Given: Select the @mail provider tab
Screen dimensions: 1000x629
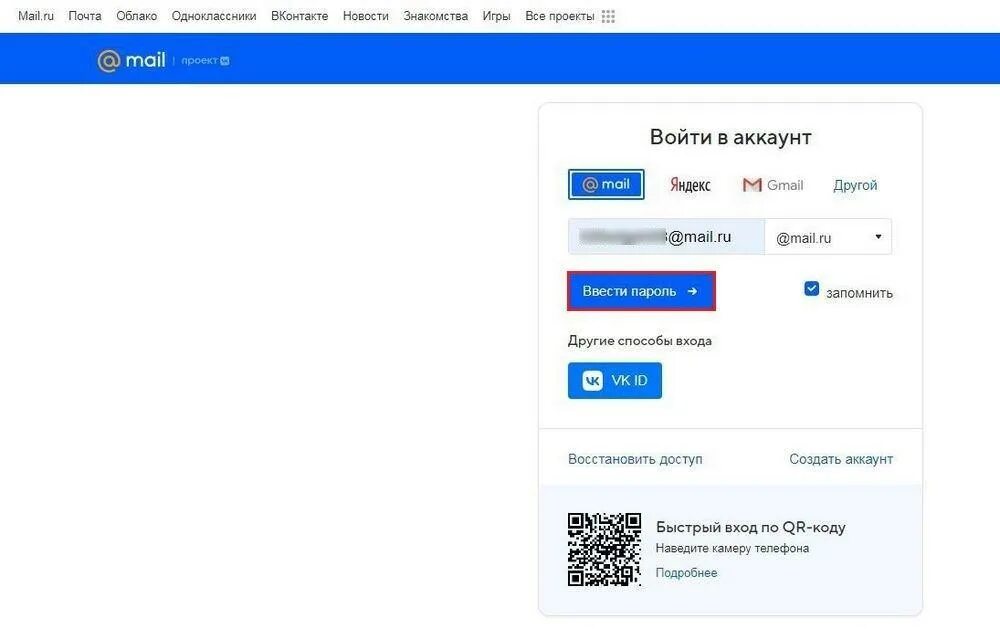Looking at the screenshot, I should pyautogui.click(x=606, y=184).
